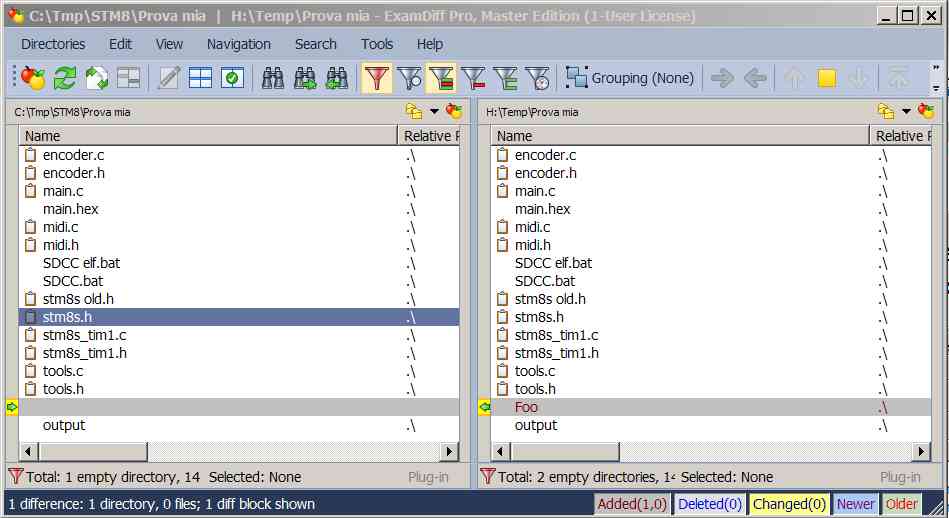
Task: Click the filter funnel icon in left status bar
Action: coord(16,477)
